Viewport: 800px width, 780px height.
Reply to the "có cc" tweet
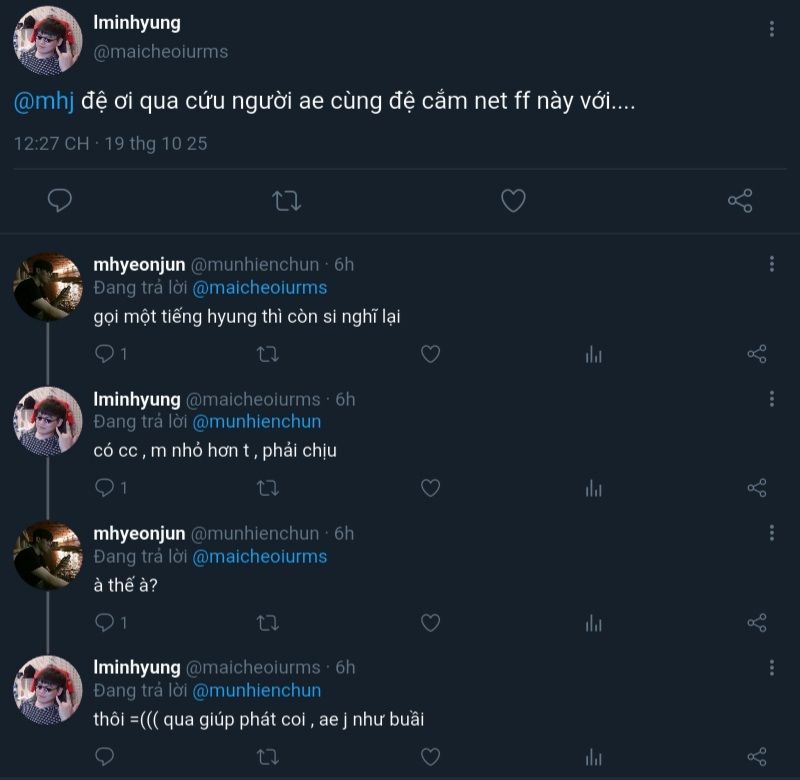tap(105, 488)
